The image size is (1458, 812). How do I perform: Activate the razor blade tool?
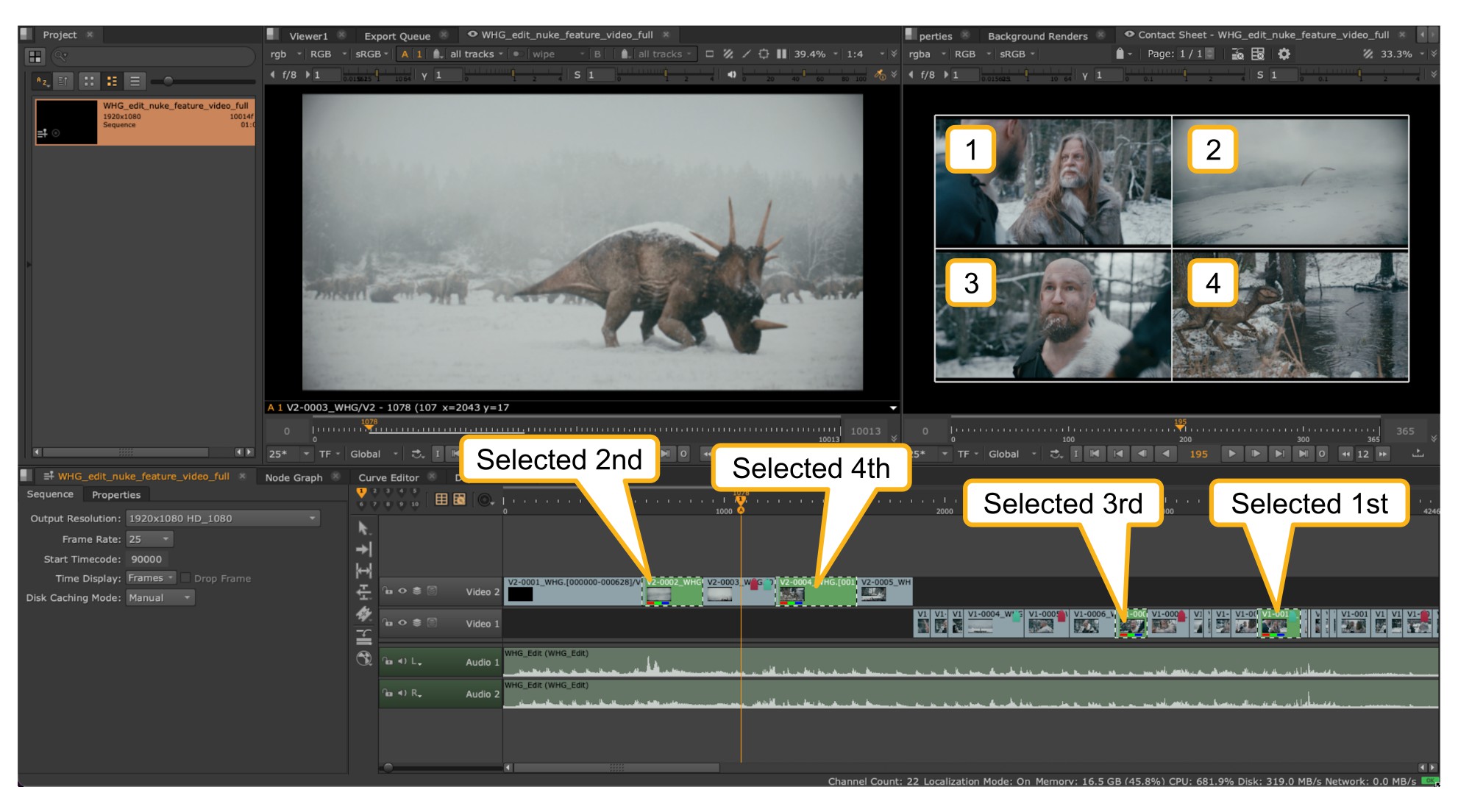[x=363, y=614]
